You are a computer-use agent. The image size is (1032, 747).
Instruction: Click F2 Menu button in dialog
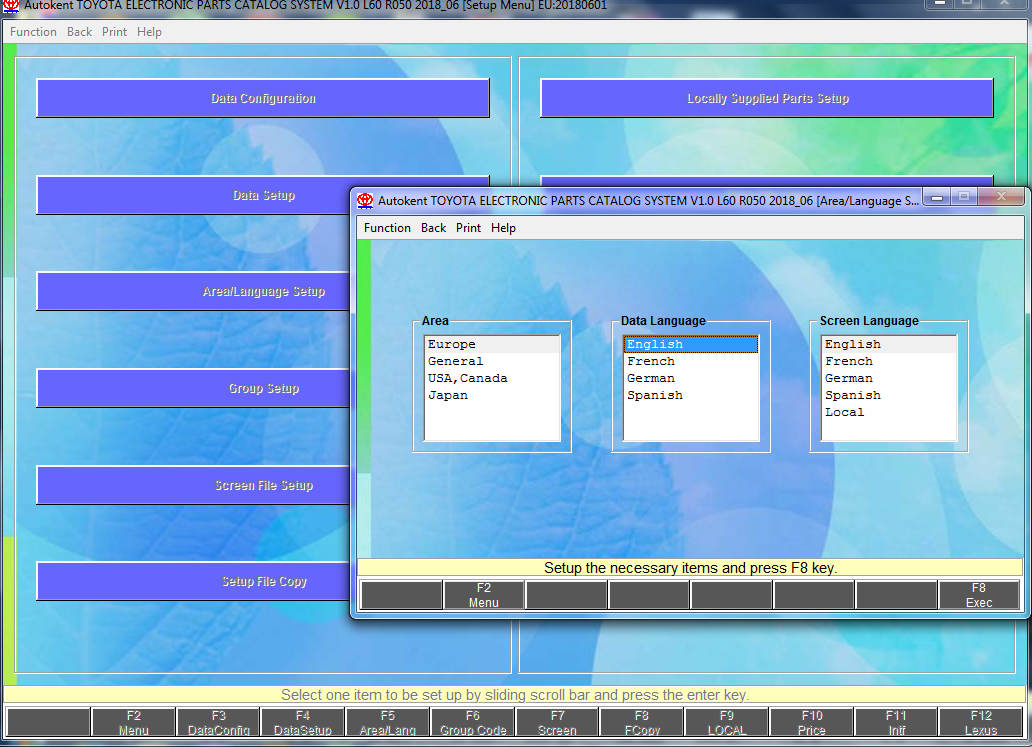(484, 595)
